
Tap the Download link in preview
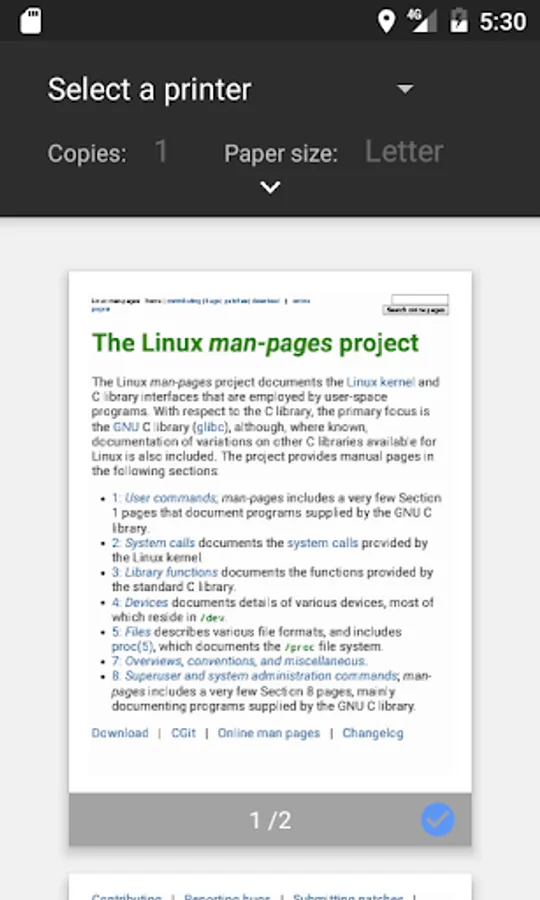pos(120,733)
